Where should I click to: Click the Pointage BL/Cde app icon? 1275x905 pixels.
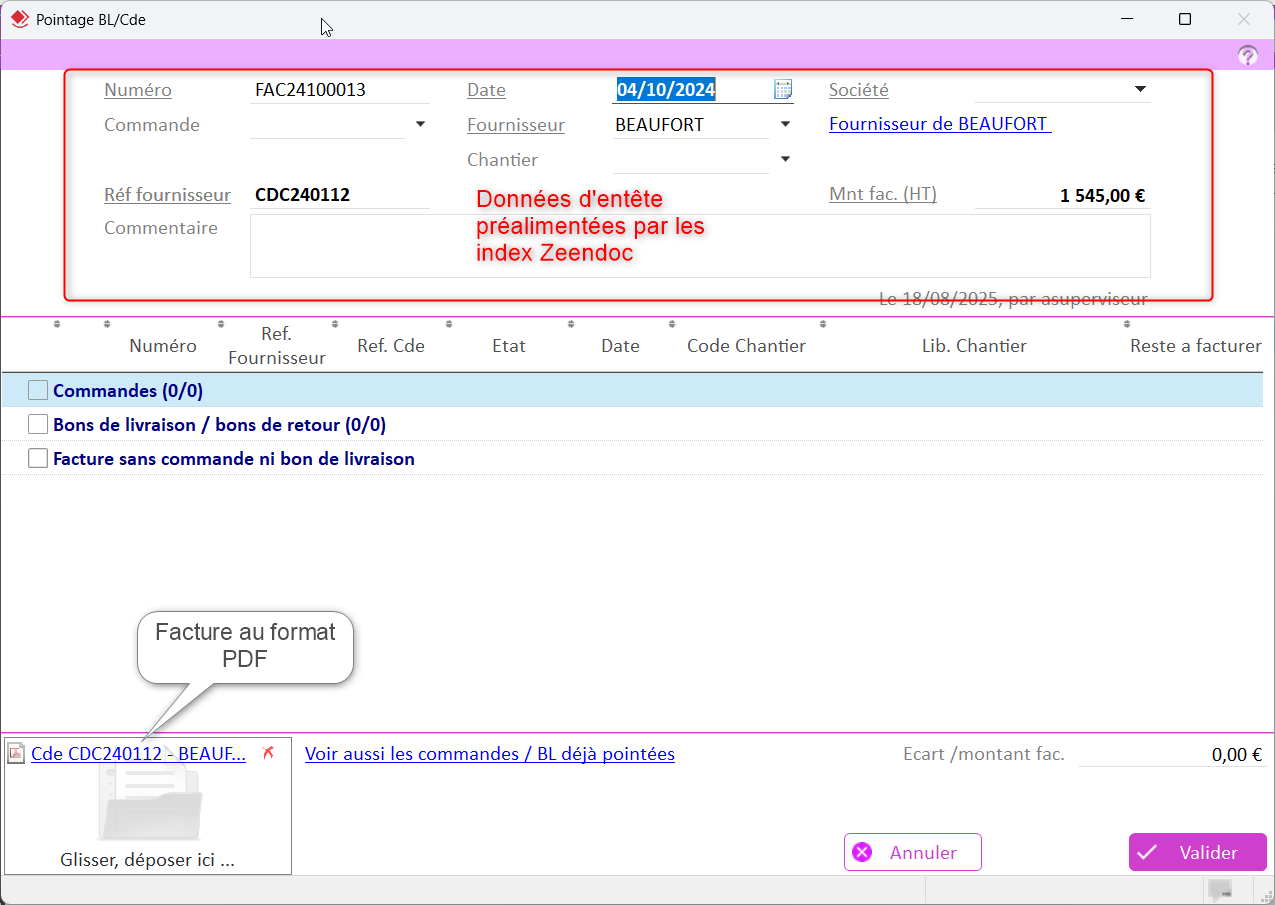[19, 19]
